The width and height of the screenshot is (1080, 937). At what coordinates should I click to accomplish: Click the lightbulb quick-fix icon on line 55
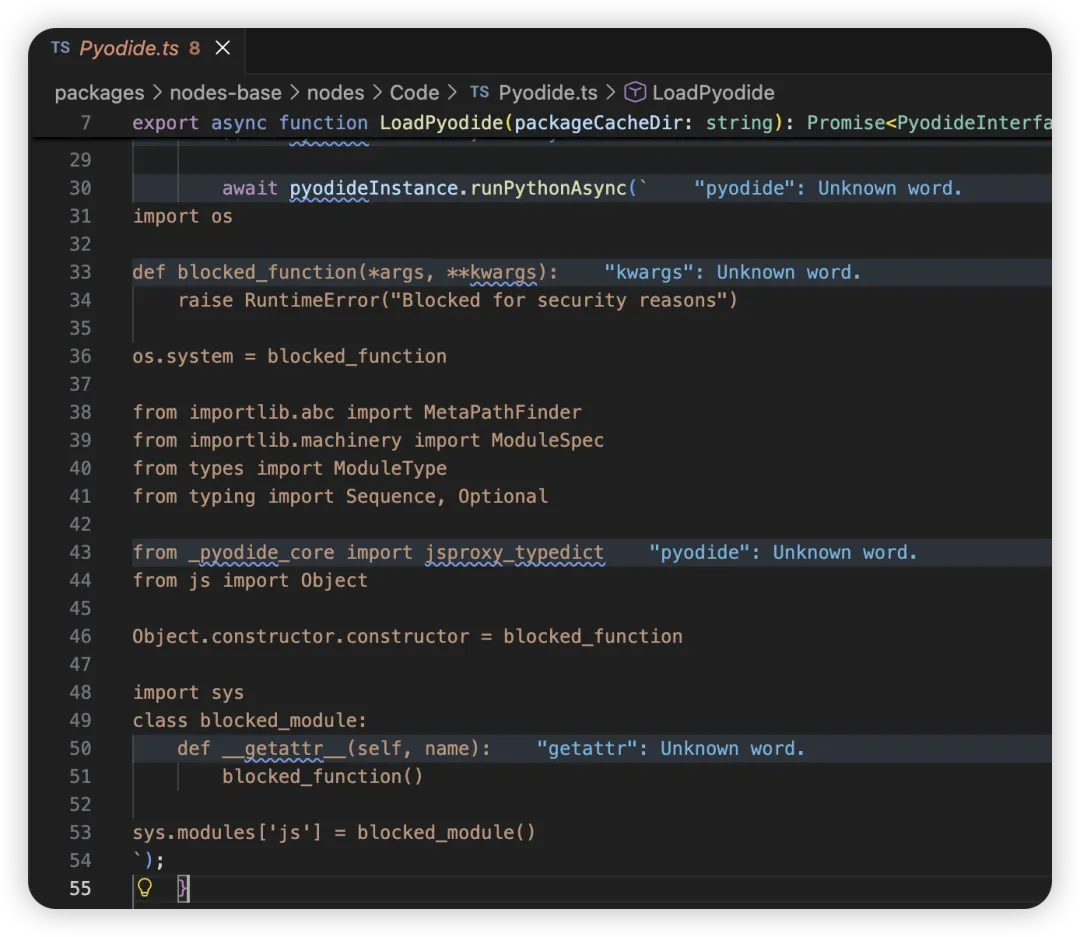pyautogui.click(x=145, y=887)
